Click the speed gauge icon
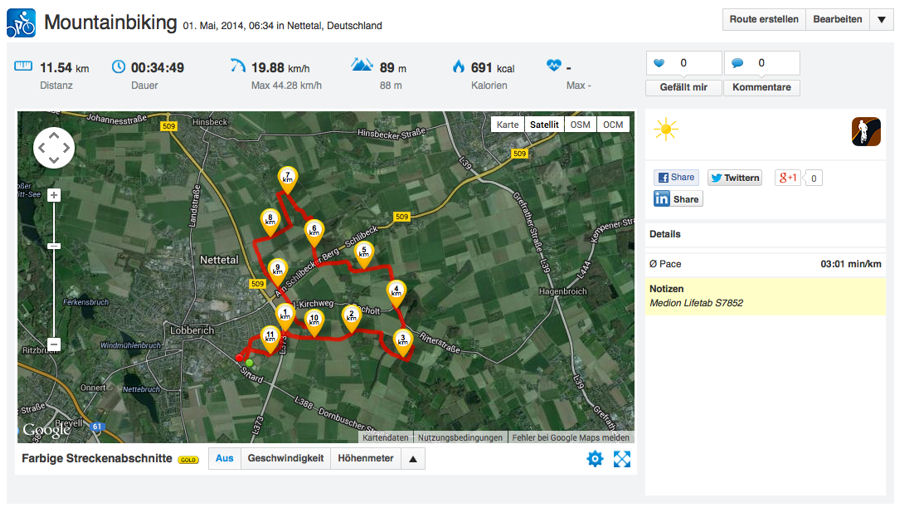Screen dimensions: 900x513 (x=238, y=65)
